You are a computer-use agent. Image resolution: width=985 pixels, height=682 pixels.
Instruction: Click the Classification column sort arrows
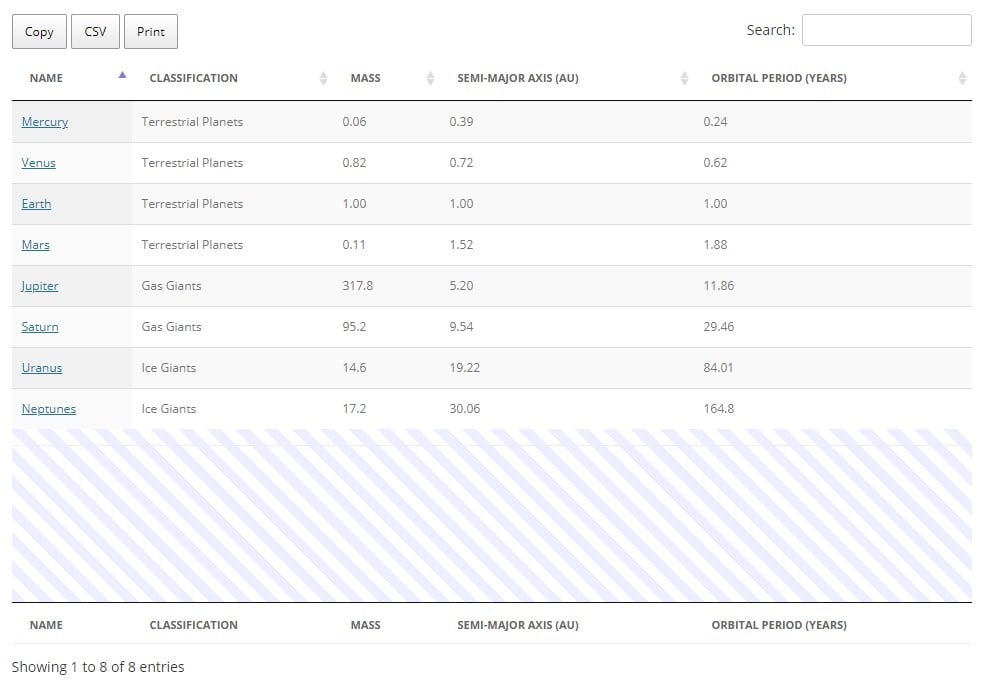[323, 78]
